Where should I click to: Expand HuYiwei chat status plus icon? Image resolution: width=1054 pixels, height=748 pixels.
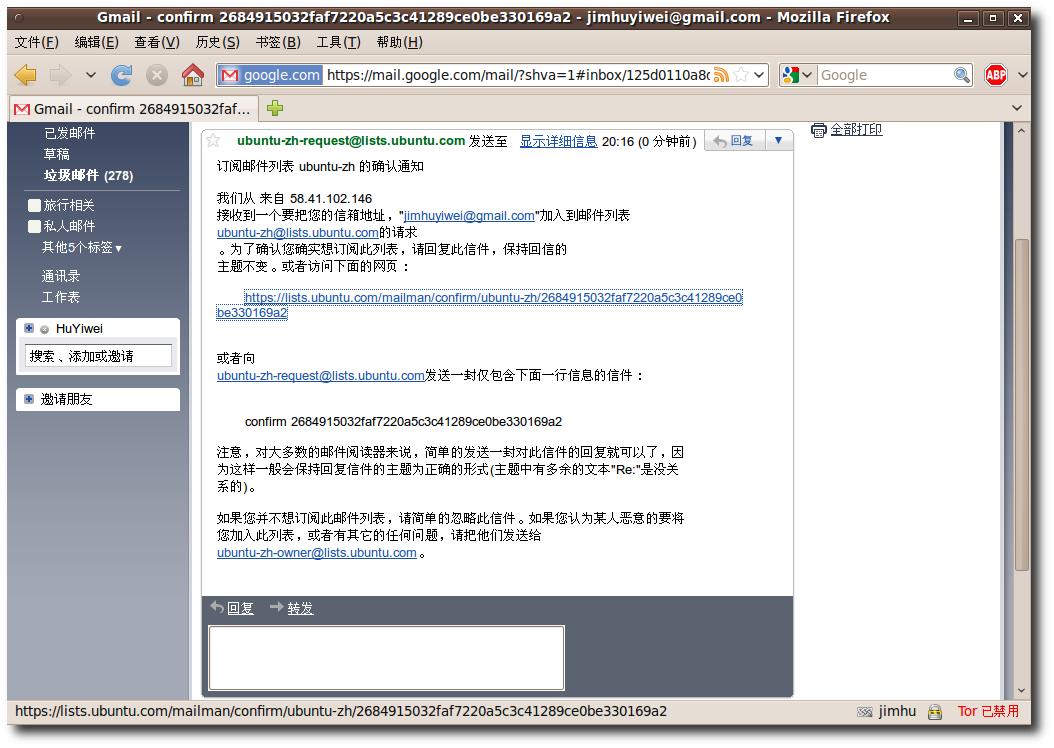[29, 328]
